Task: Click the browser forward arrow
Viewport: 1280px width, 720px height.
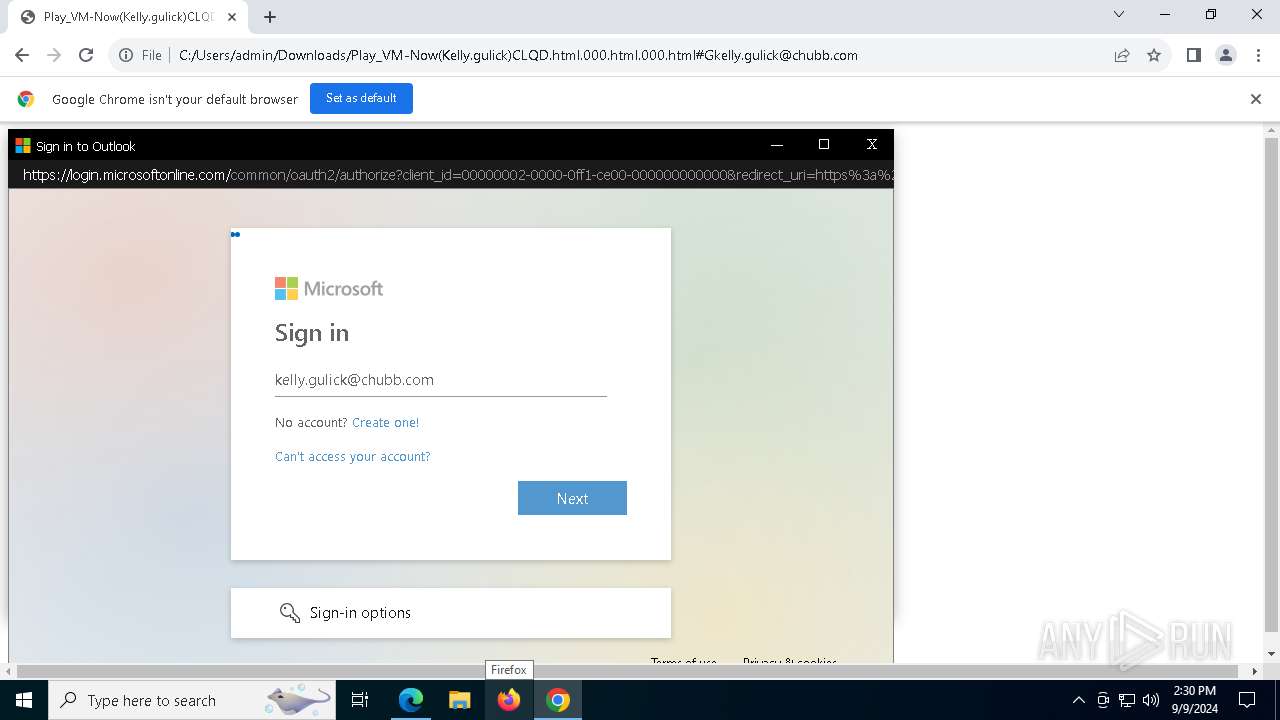Action: click(54, 55)
